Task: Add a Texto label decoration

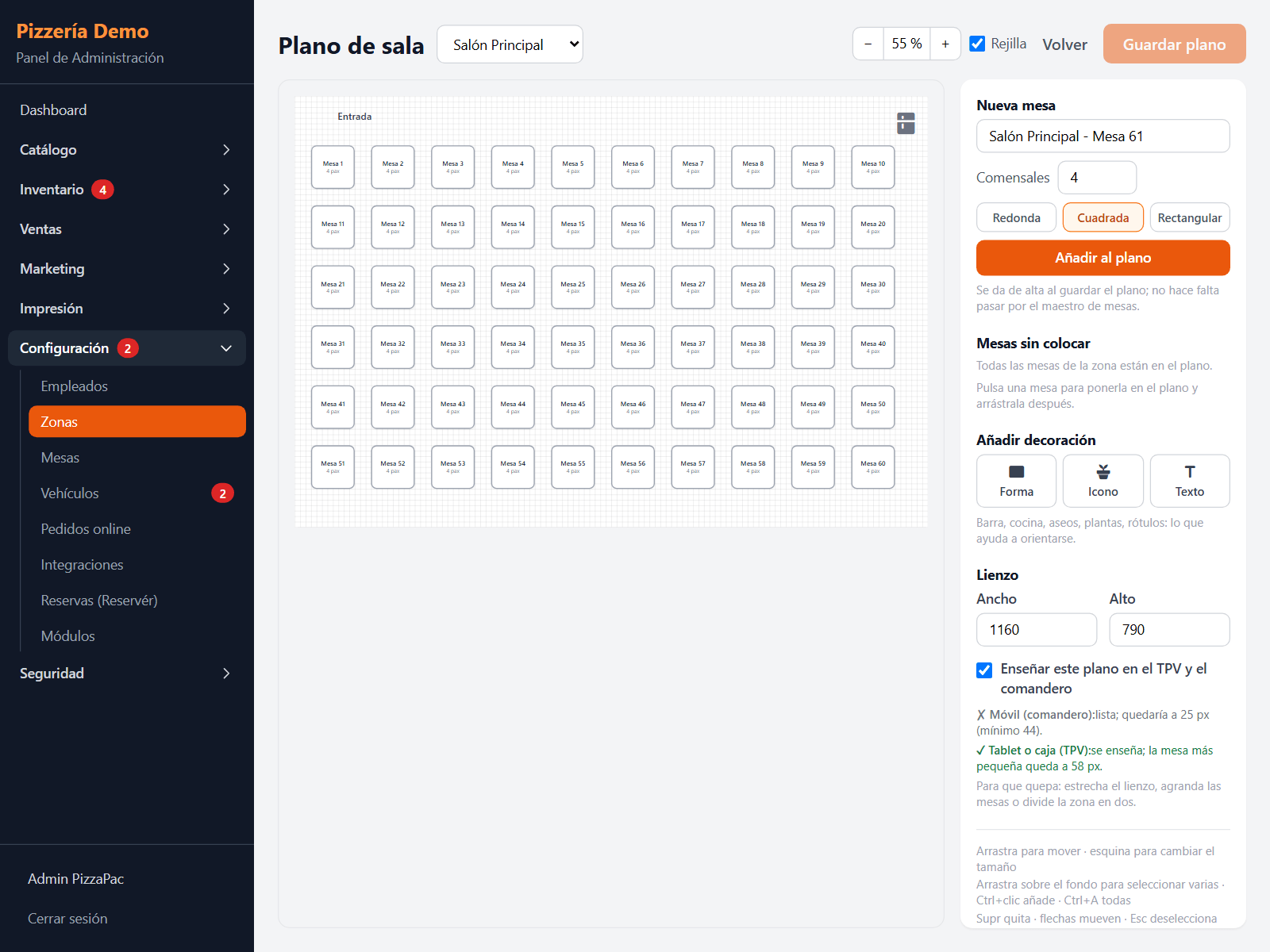Action: tap(1190, 481)
